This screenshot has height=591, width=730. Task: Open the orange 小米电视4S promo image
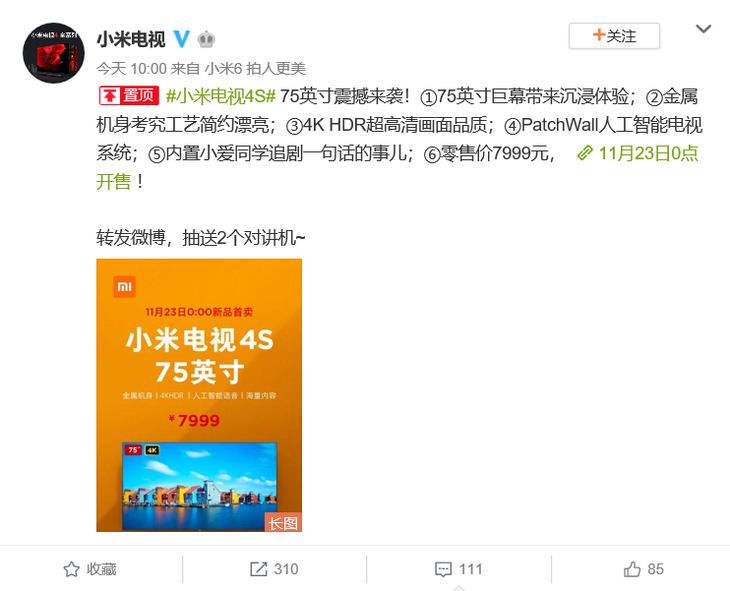point(199,395)
